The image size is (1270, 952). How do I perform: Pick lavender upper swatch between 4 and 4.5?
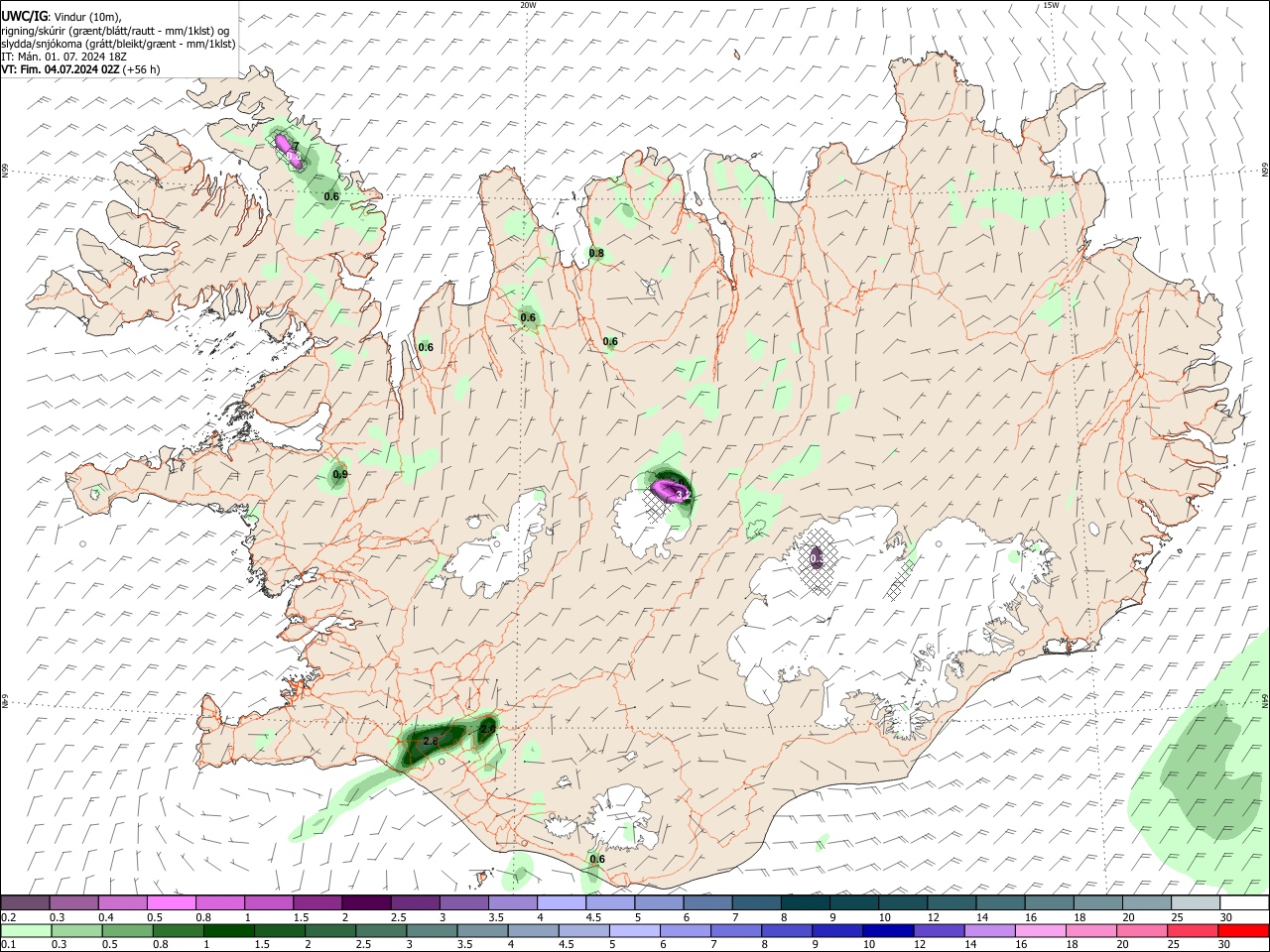[x=562, y=903]
